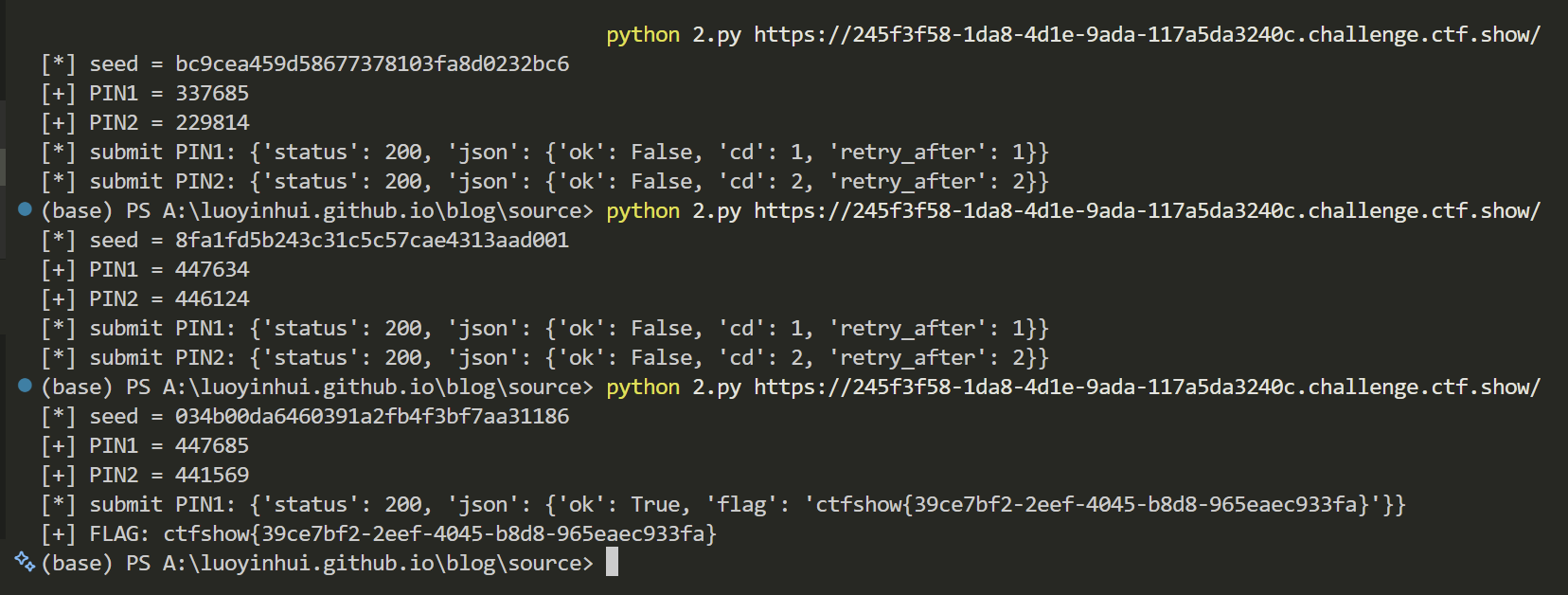Screen dimensions: 1568x595
Task: Click the PIN1 value 447685
Action: point(212,446)
